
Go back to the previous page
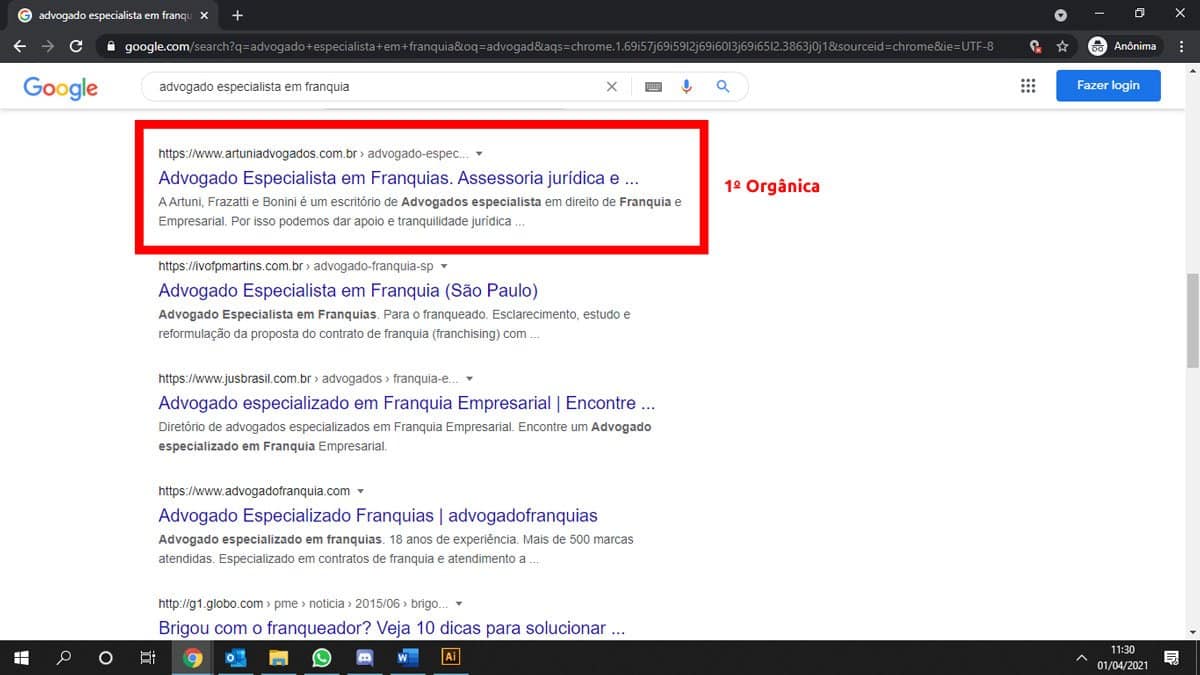tap(20, 46)
